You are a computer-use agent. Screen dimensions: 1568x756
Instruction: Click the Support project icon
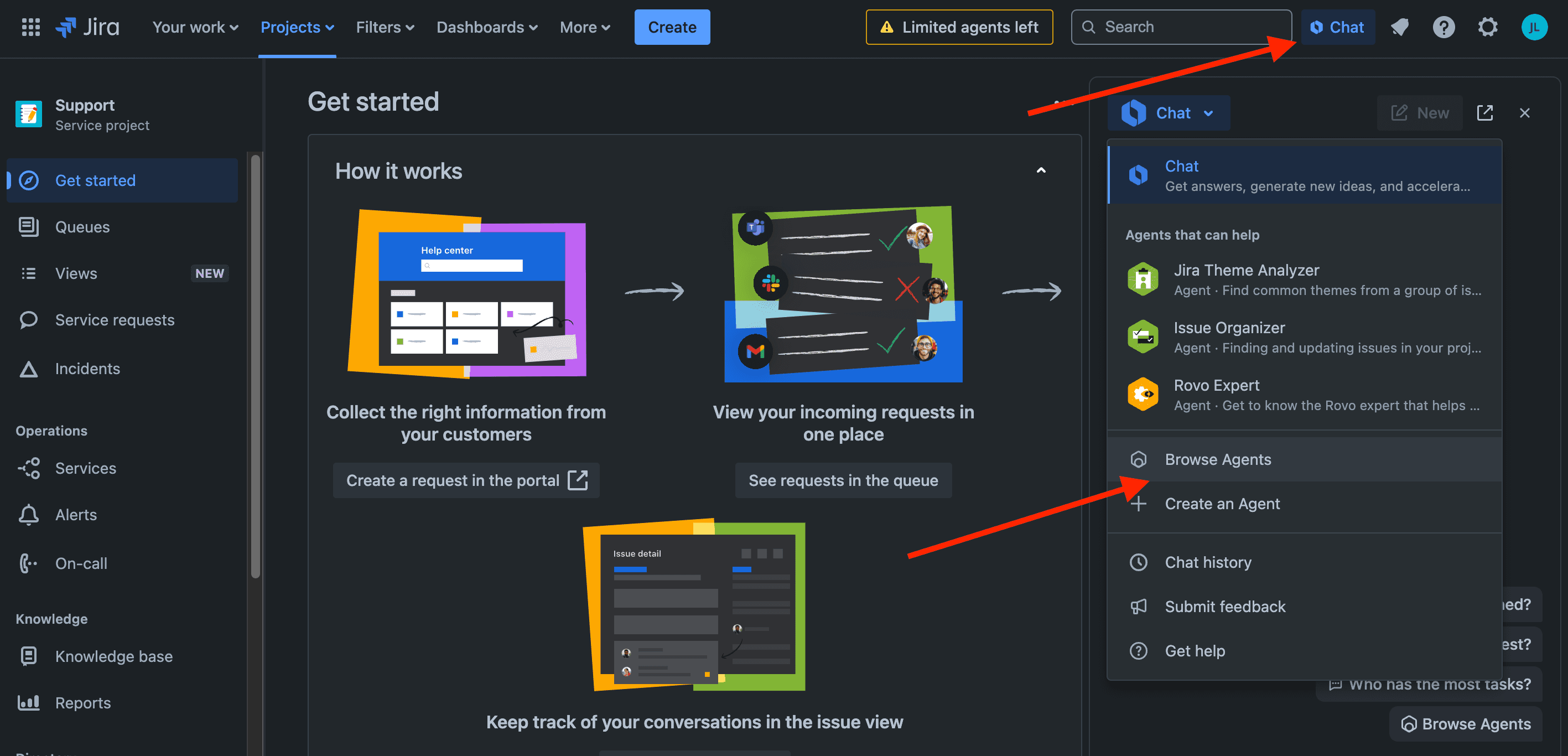pyautogui.click(x=28, y=115)
